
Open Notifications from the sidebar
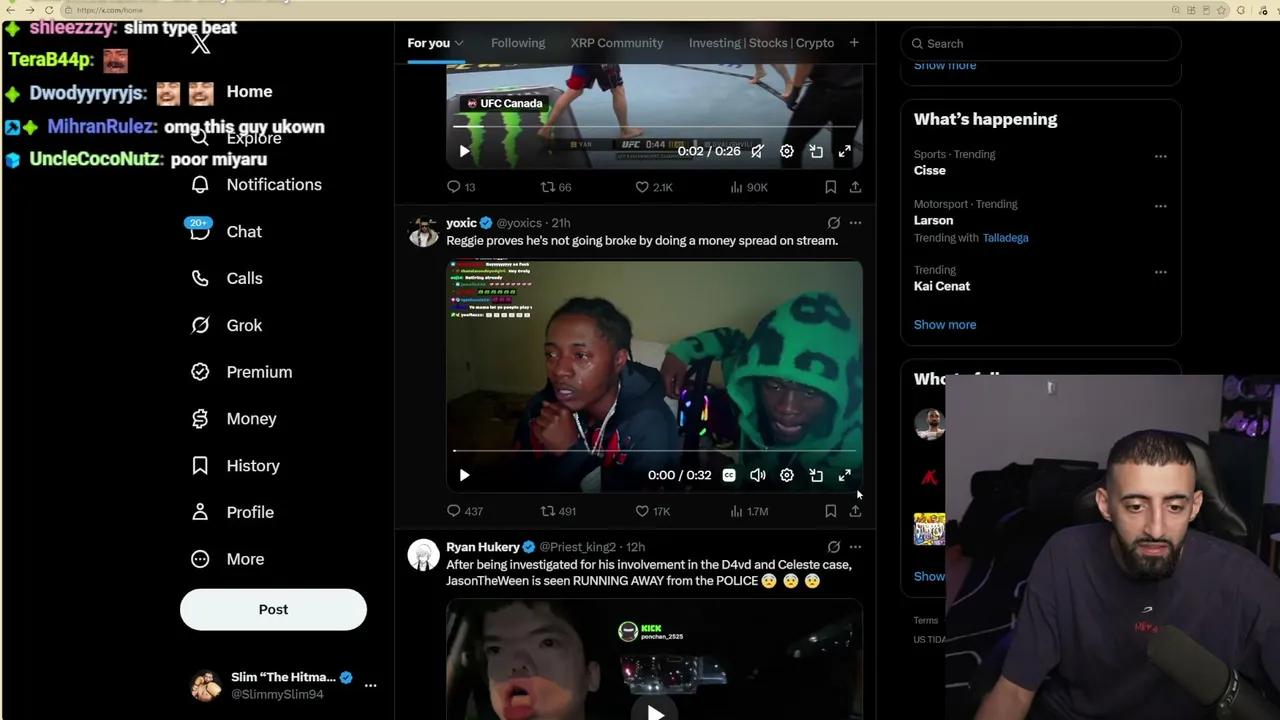tap(257, 185)
